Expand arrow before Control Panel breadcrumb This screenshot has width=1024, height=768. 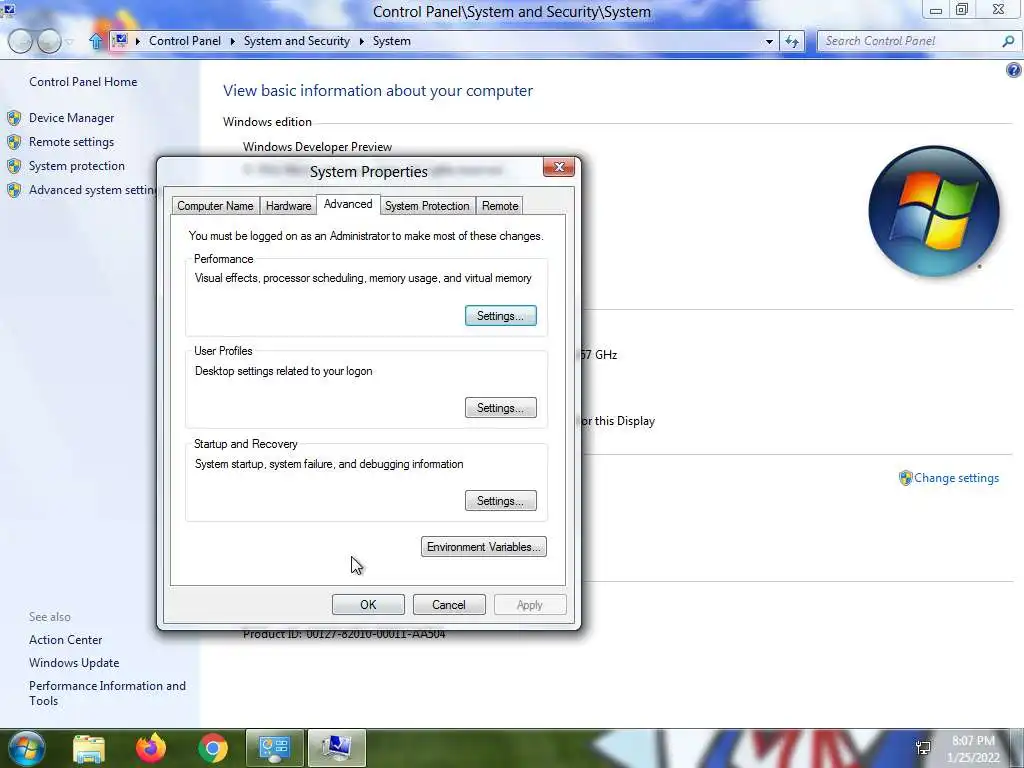click(x=138, y=41)
